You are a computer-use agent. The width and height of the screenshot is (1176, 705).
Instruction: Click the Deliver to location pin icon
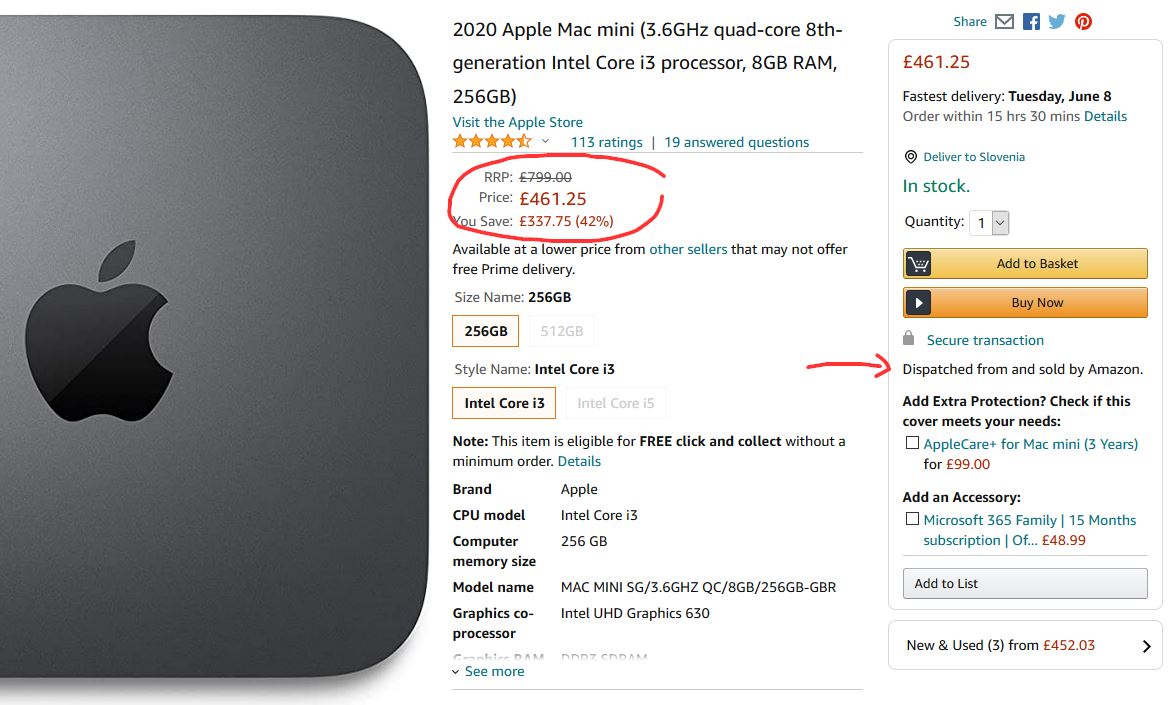click(911, 157)
